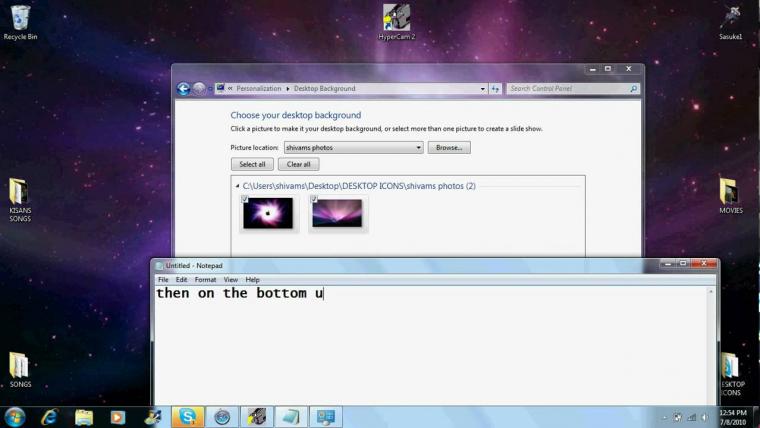
Task: Open the File menu in Notepad
Action: [163, 280]
